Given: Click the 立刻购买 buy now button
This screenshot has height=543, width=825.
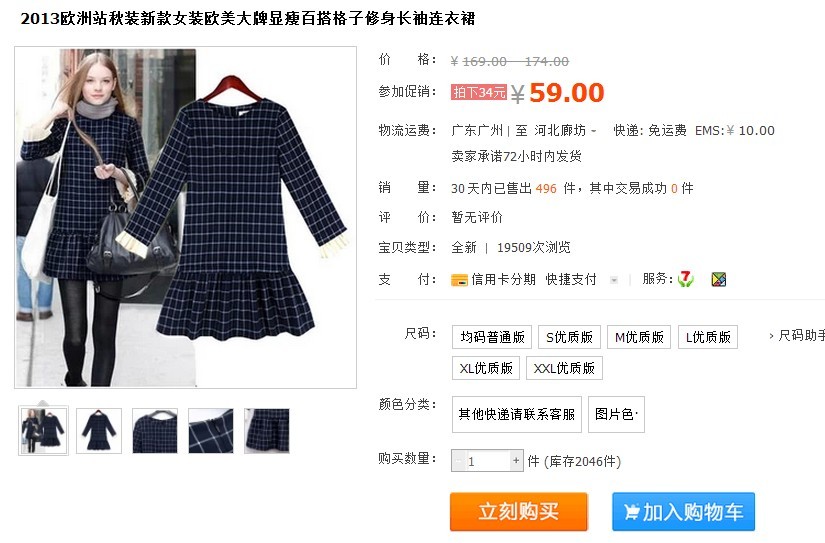Looking at the screenshot, I should [x=518, y=511].
